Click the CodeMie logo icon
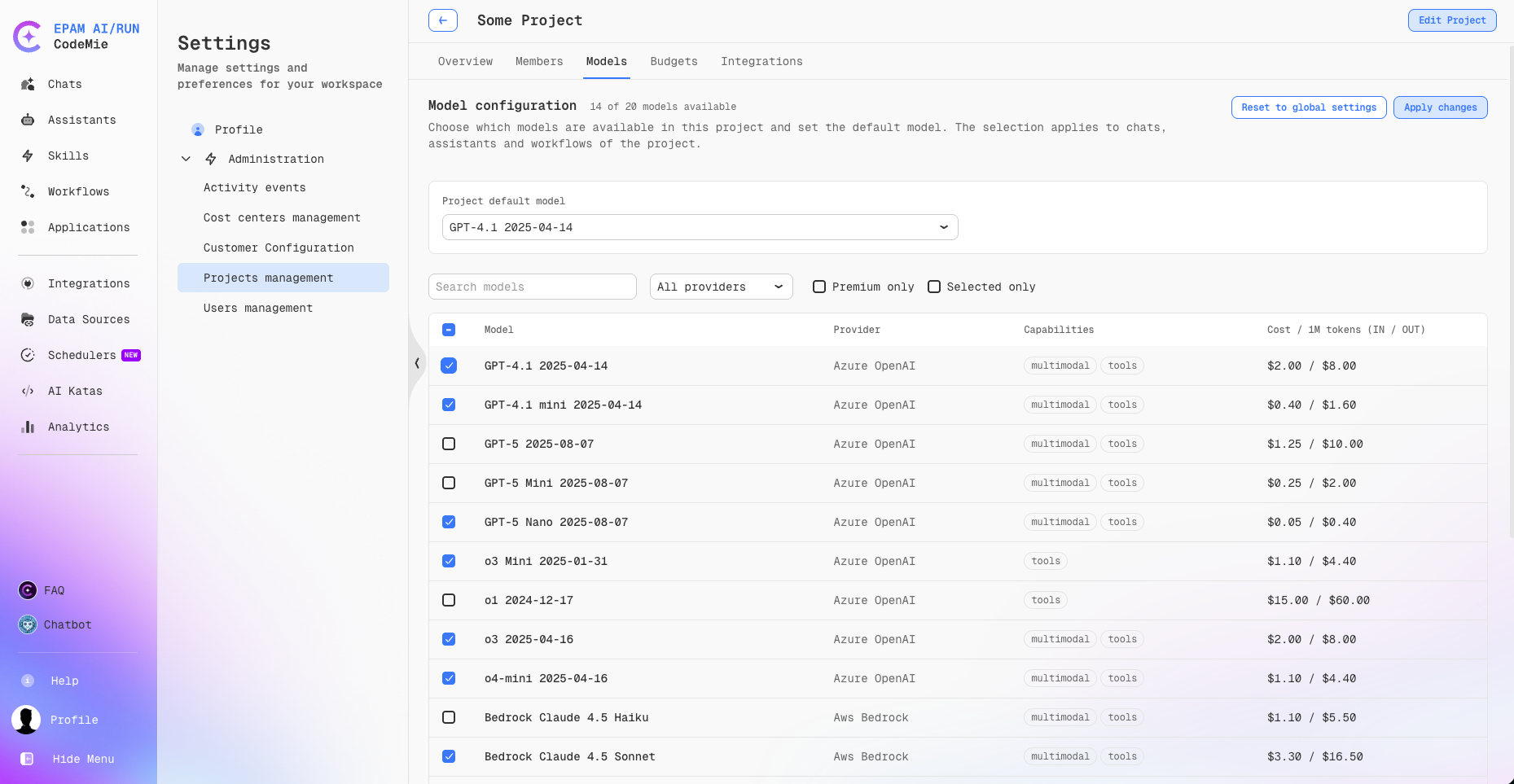 [28, 37]
